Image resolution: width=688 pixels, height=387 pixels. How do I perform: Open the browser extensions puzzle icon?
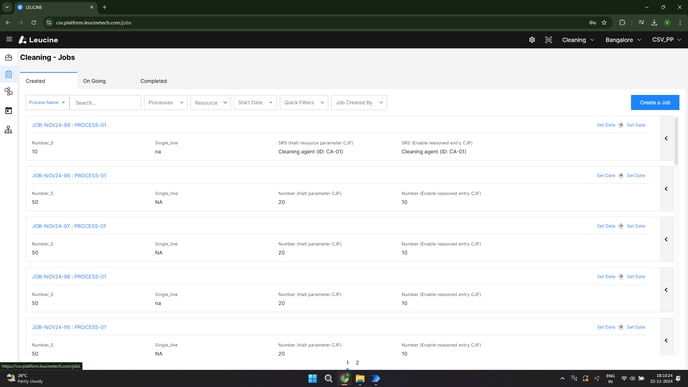(622, 22)
